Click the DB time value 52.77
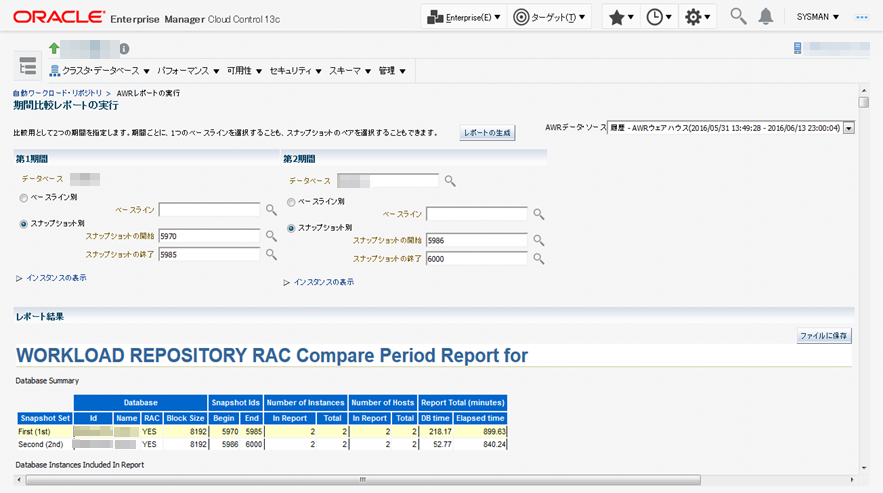Screen dimensions: 883x493 (441, 445)
